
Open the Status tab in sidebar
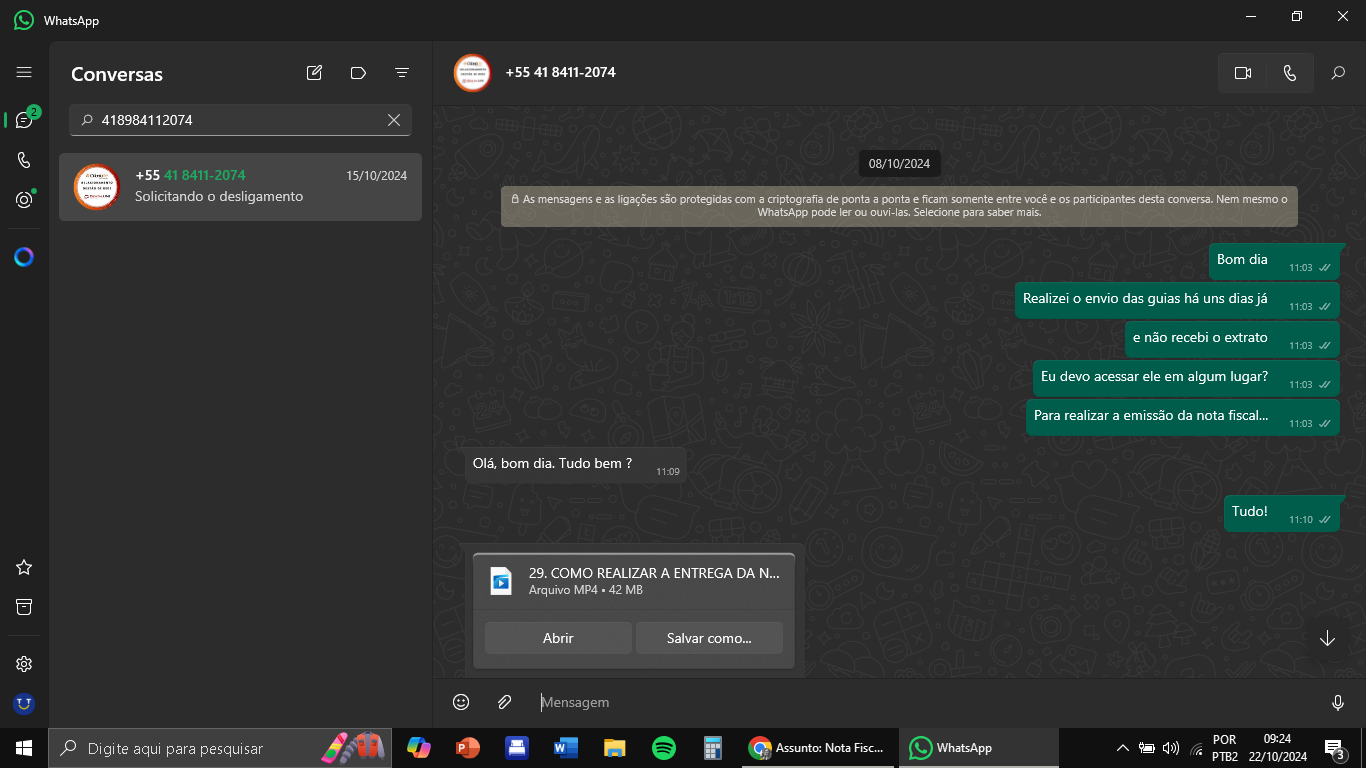(24, 200)
